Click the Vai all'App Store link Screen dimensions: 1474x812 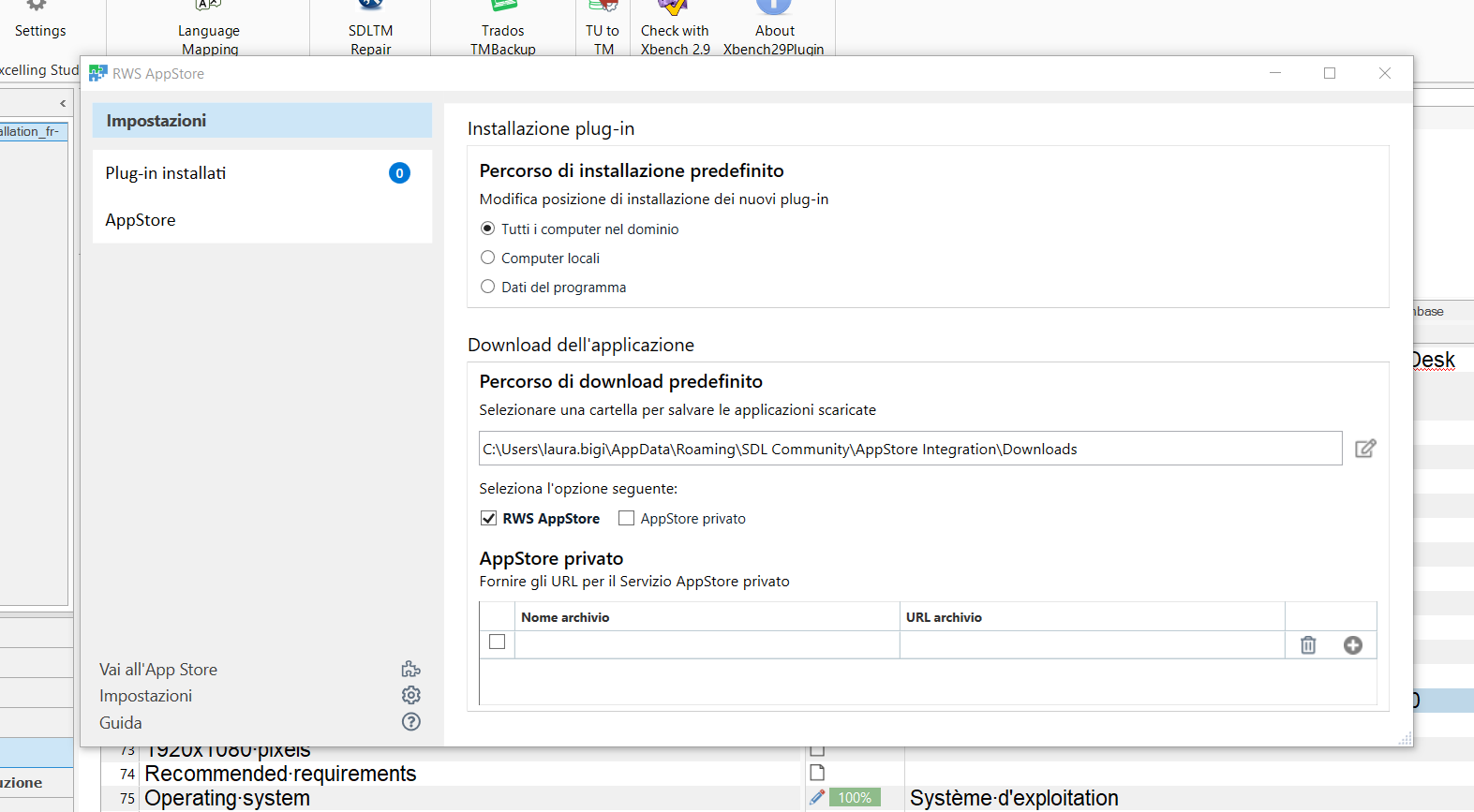(x=158, y=670)
